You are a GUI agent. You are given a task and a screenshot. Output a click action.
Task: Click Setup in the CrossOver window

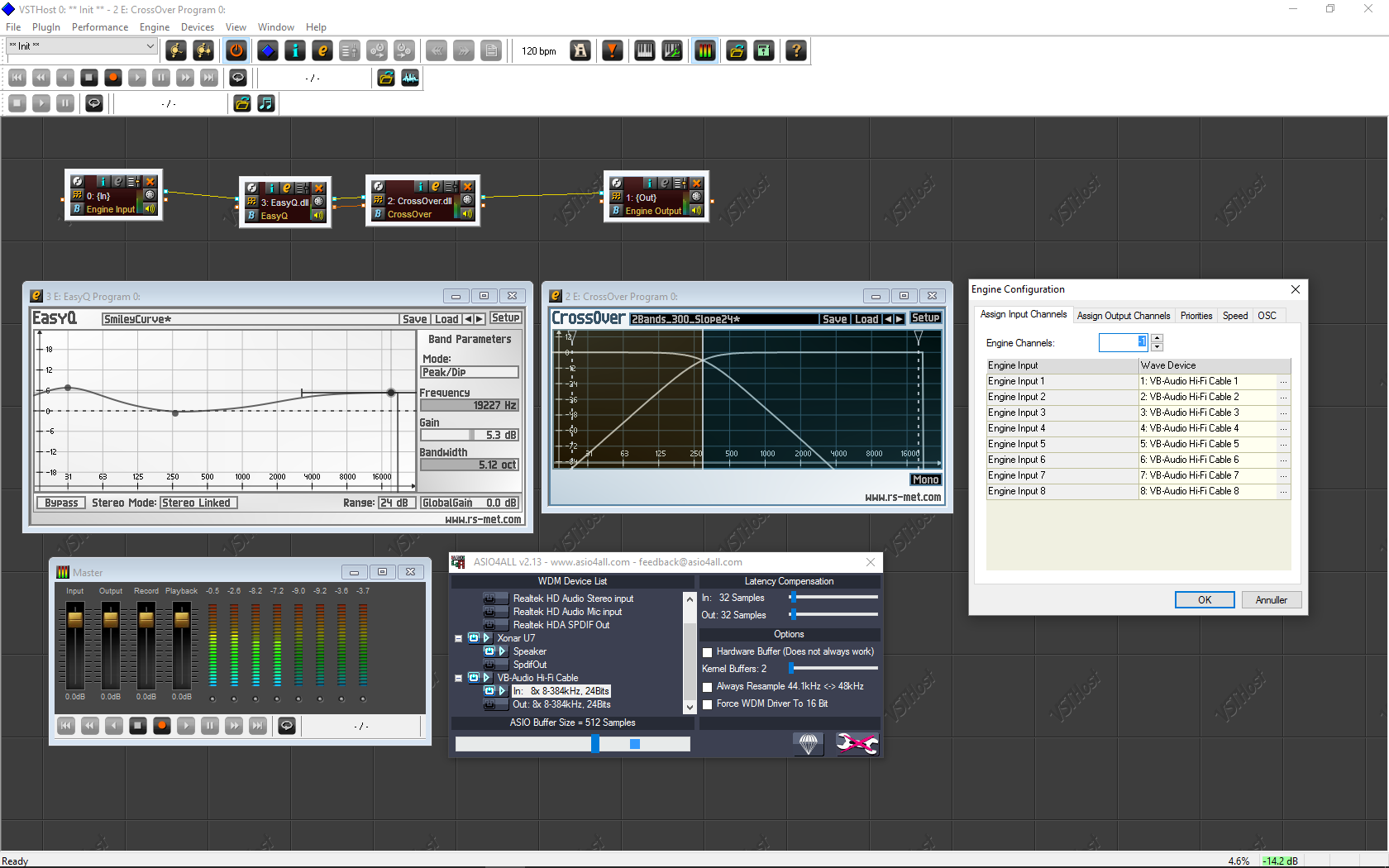point(925,318)
